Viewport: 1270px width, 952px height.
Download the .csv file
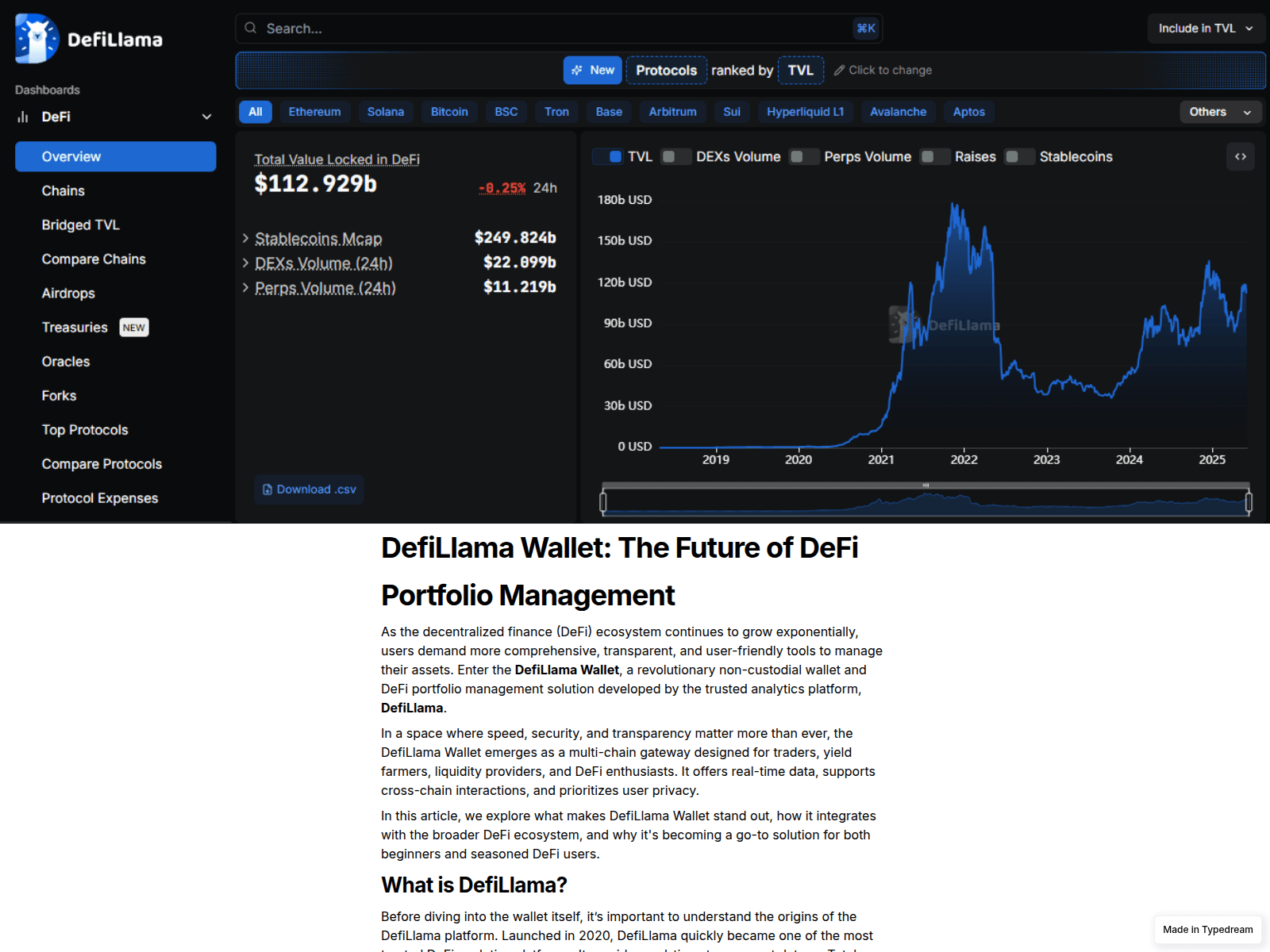pyautogui.click(x=310, y=489)
